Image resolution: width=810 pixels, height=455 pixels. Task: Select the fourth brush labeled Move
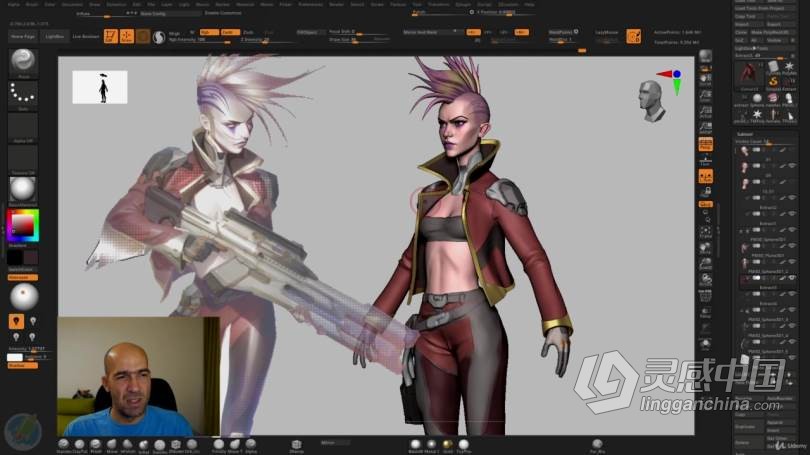pyautogui.click(x=112, y=444)
